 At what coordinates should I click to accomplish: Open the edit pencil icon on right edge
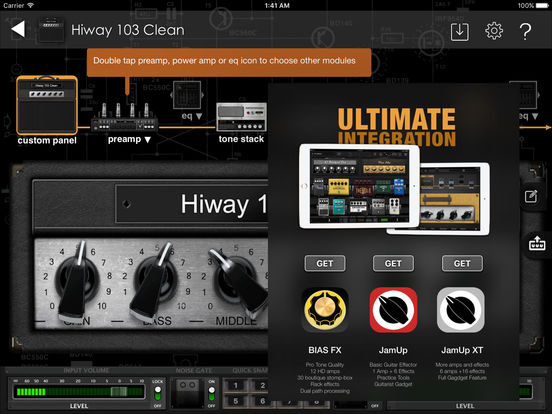[531, 196]
